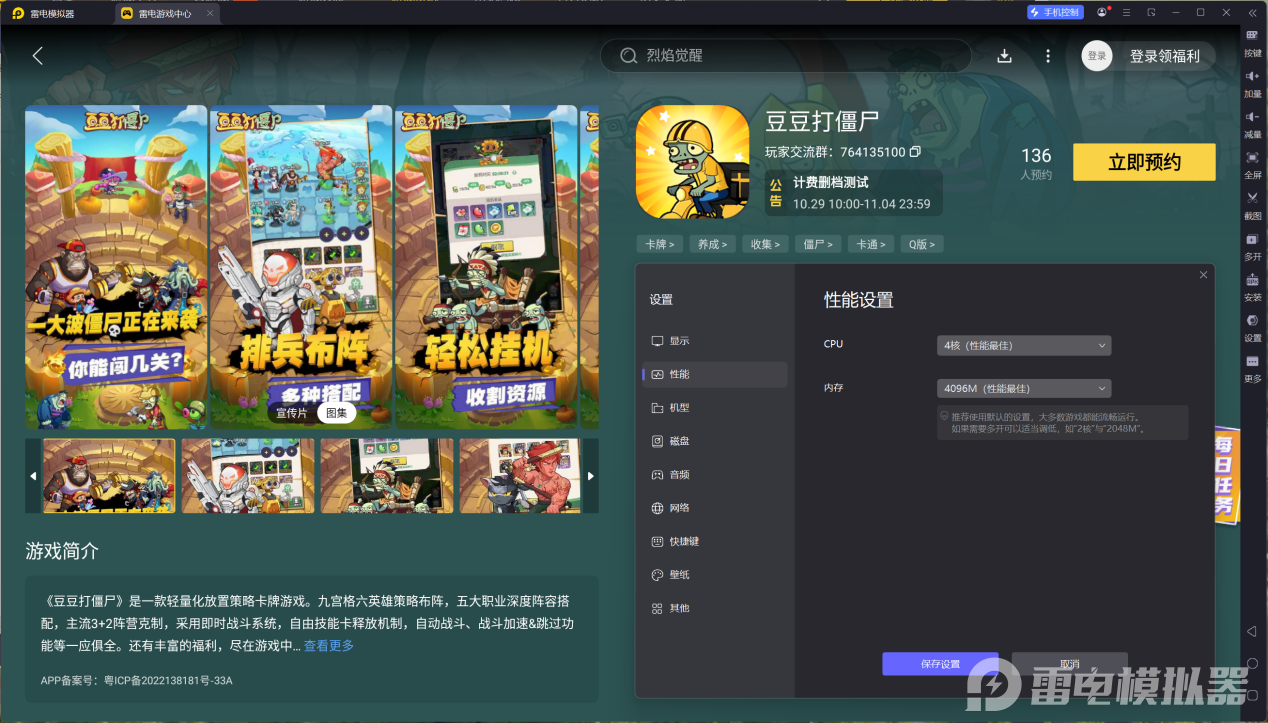Image resolution: width=1268 pixels, height=723 pixels.
Task: Select 显示 display in settings menu
Action: tap(679, 341)
